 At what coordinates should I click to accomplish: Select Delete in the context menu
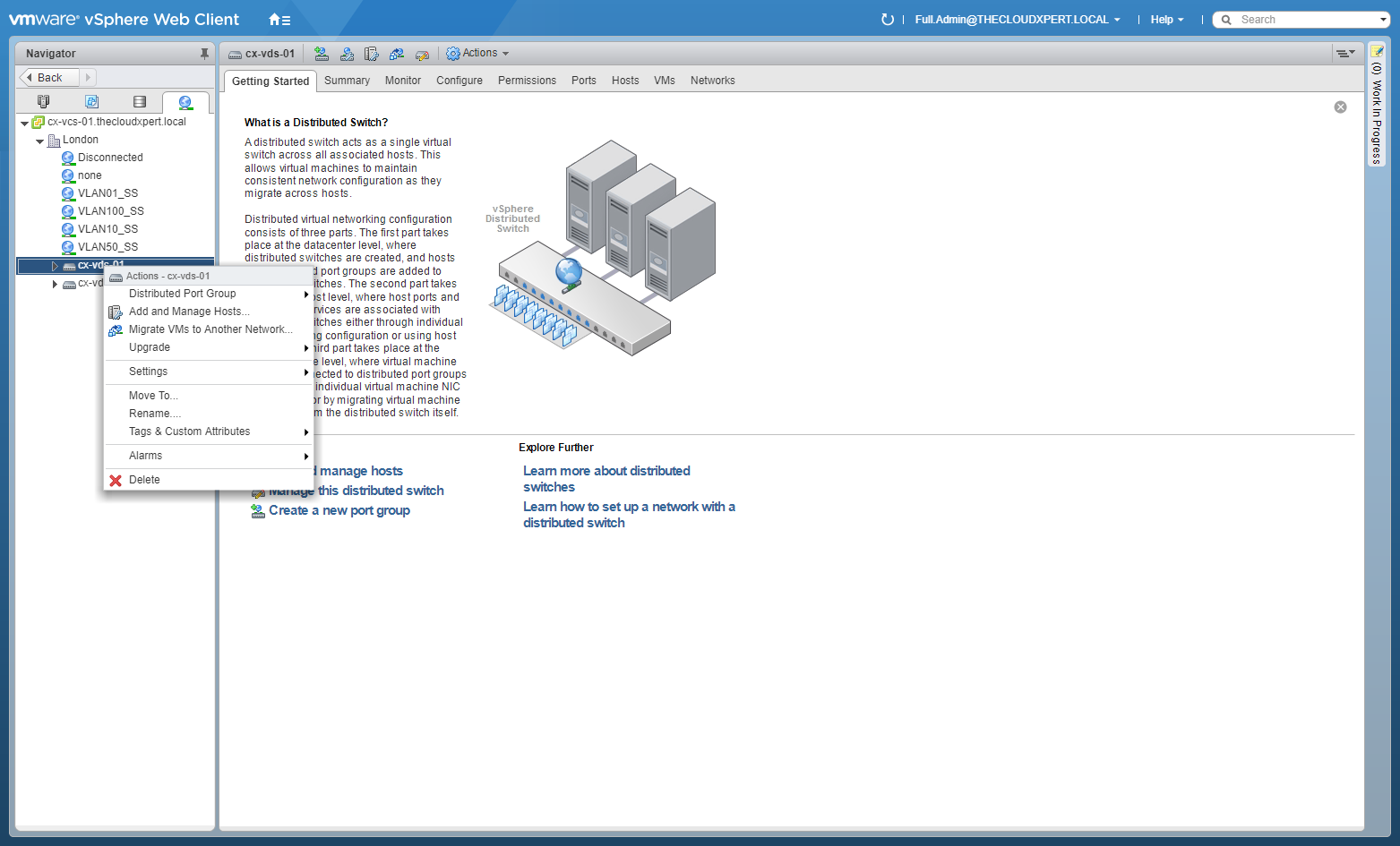pyautogui.click(x=144, y=480)
